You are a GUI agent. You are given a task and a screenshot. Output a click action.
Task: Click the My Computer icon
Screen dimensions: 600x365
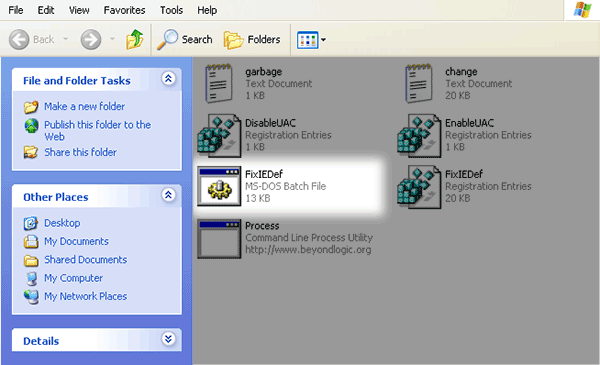[x=31, y=278]
